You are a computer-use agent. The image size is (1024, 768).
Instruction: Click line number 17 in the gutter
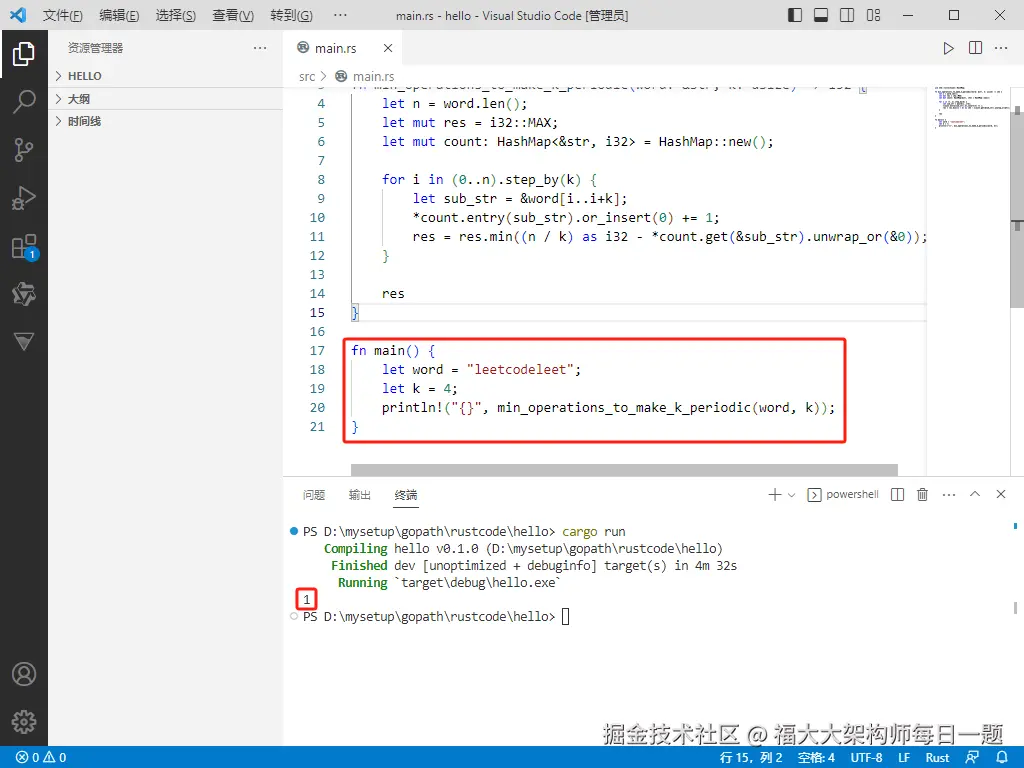pos(317,351)
